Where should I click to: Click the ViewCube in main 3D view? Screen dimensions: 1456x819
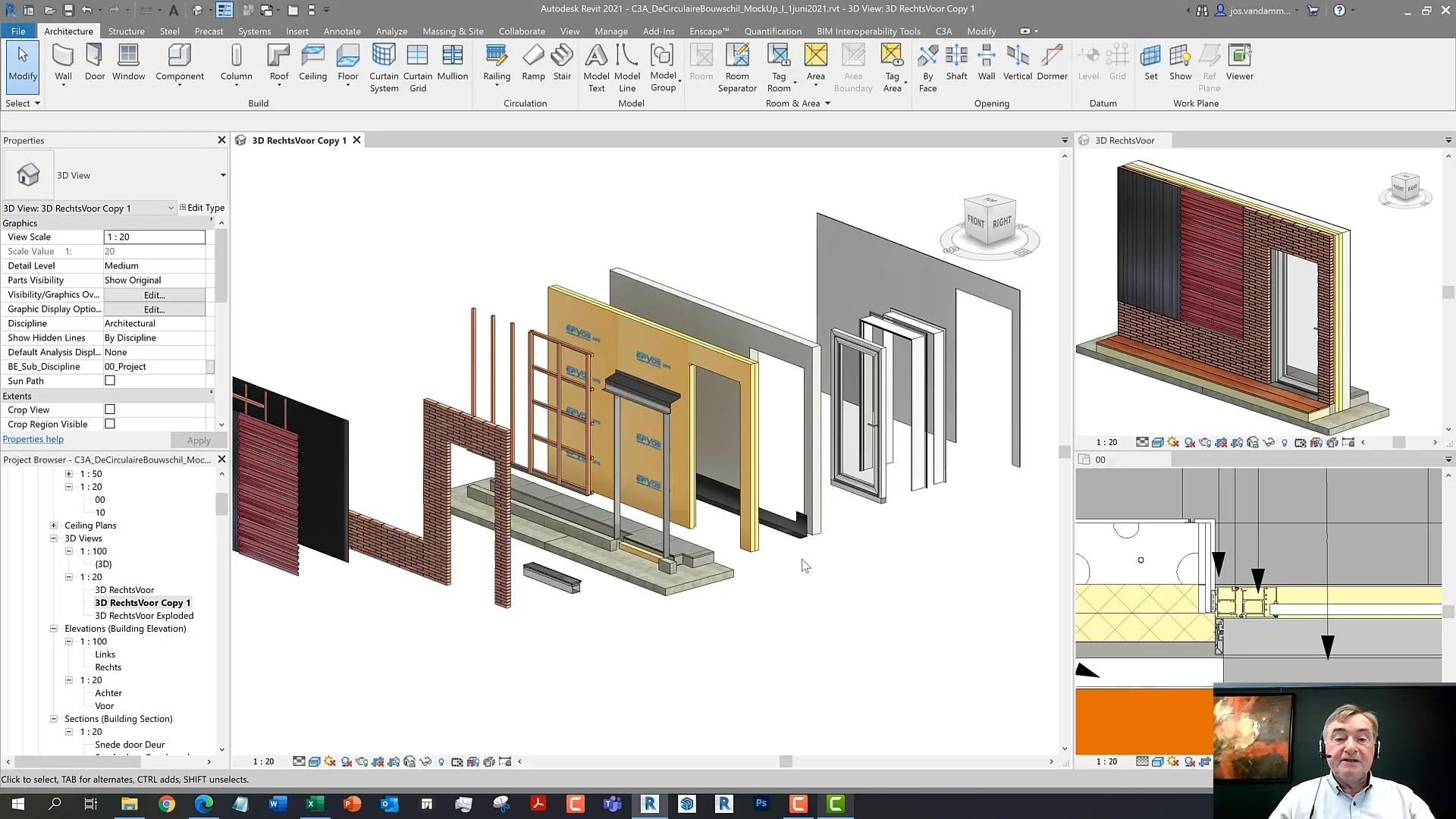989,221
